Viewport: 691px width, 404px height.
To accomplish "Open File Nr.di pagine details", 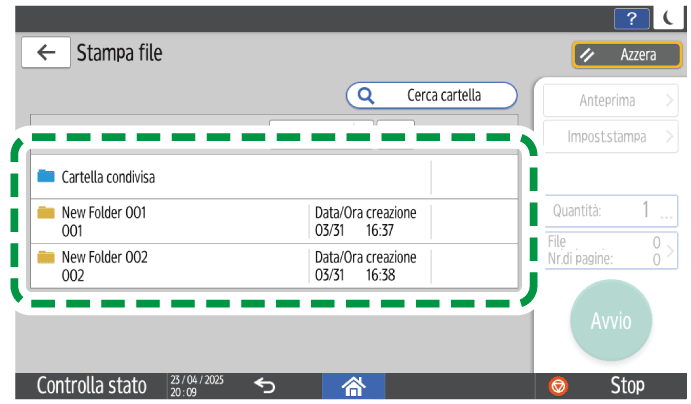I will [611, 251].
